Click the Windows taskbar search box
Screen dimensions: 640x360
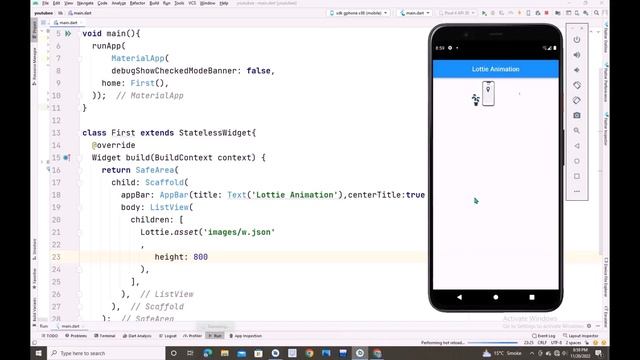click(106, 353)
